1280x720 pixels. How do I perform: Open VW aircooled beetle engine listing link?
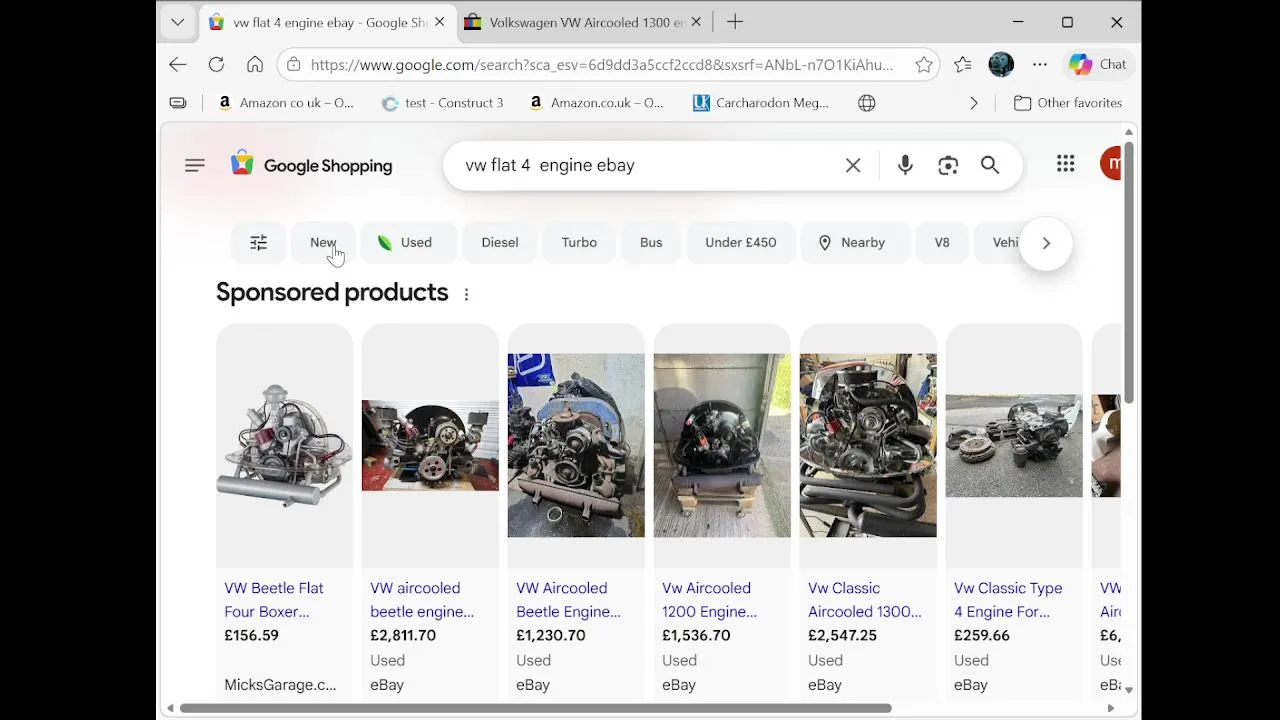[422, 600]
